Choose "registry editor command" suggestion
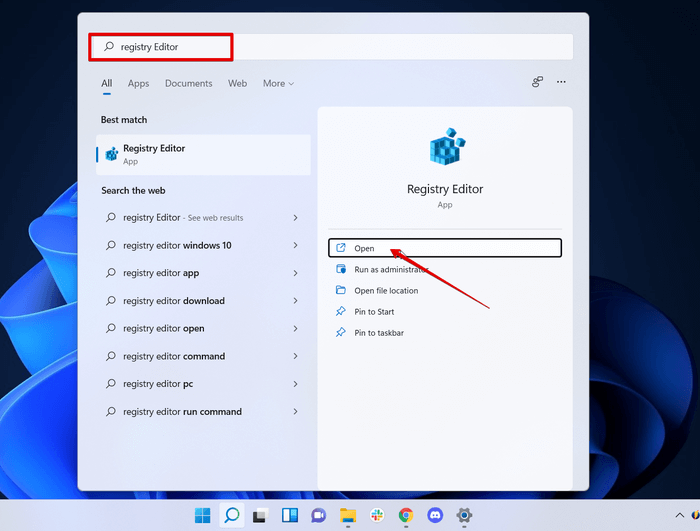Viewport: 700px width, 531px height. (x=174, y=356)
